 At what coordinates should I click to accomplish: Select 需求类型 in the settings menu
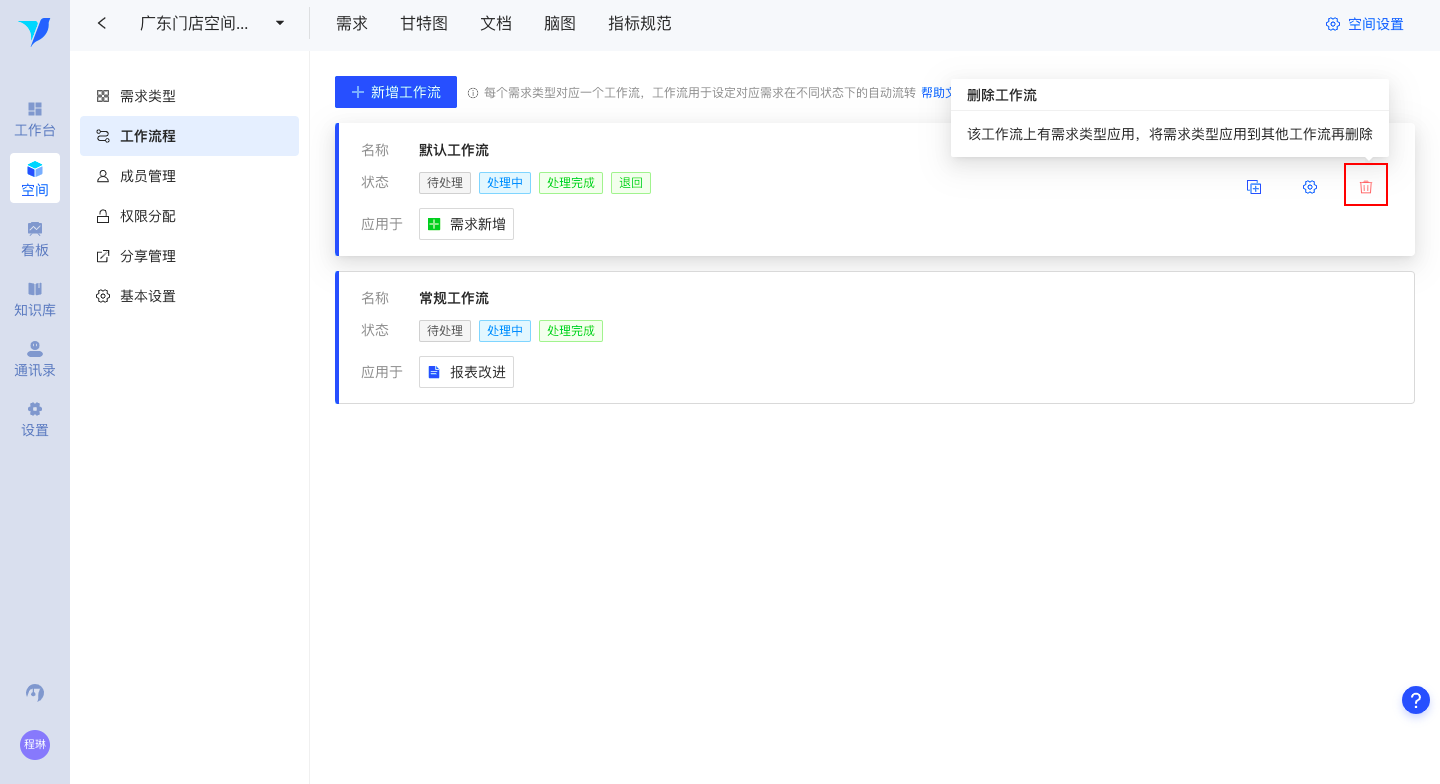pos(148,96)
